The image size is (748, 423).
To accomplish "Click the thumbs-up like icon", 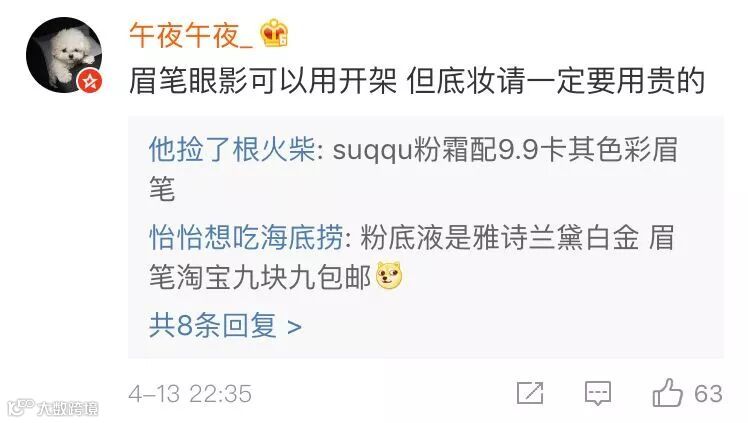I will tap(668, 393).
